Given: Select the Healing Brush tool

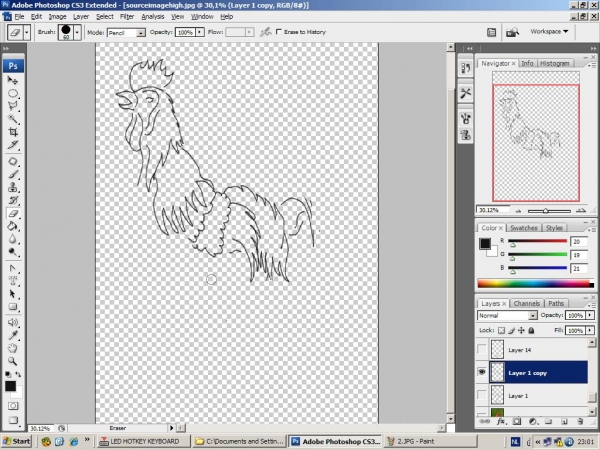Looking at the screenshot, I should click(13, 161).
